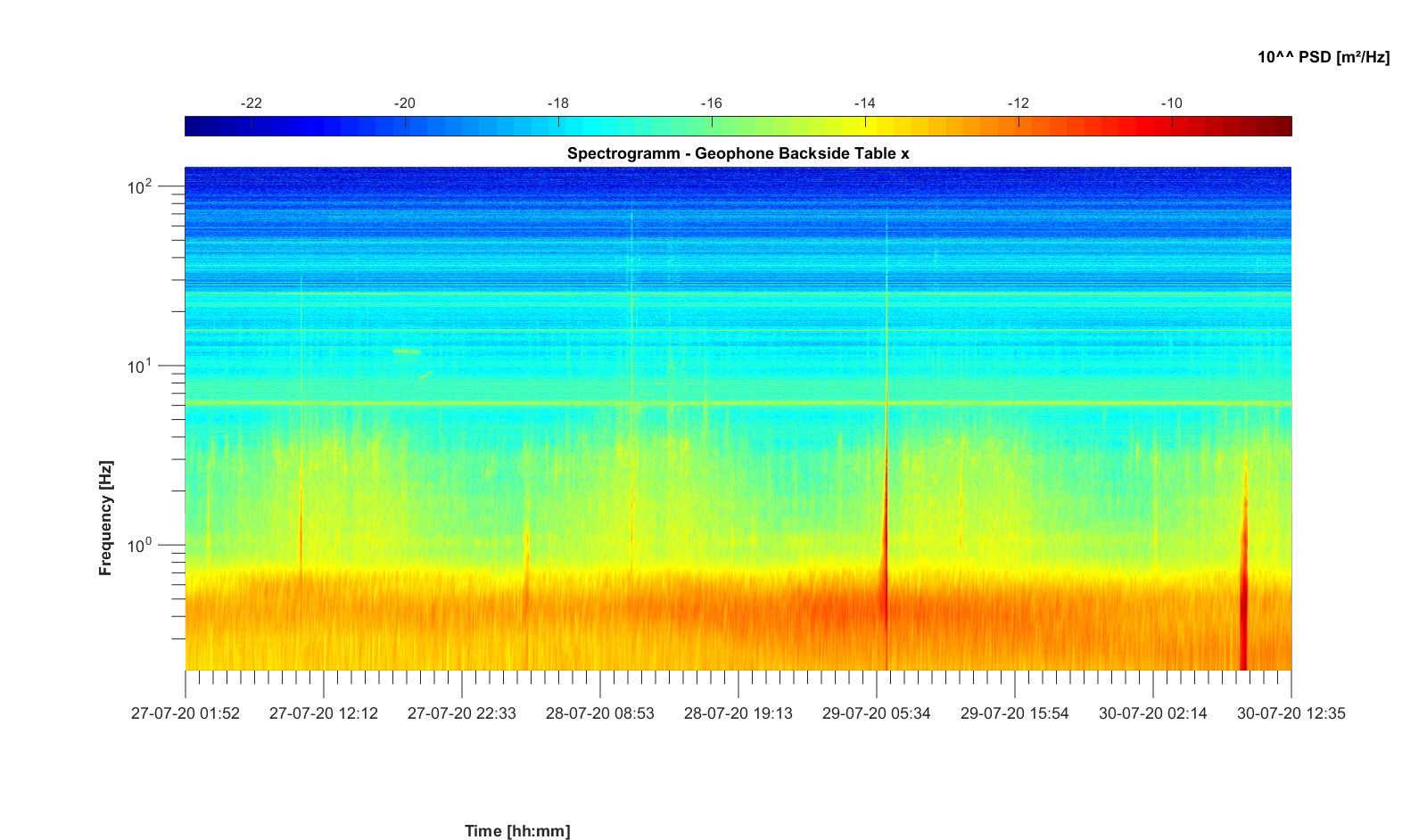Click the -16 colorbar tick label
The height and width of the screenshot is (840, 1427).
(x=711, y=103)
